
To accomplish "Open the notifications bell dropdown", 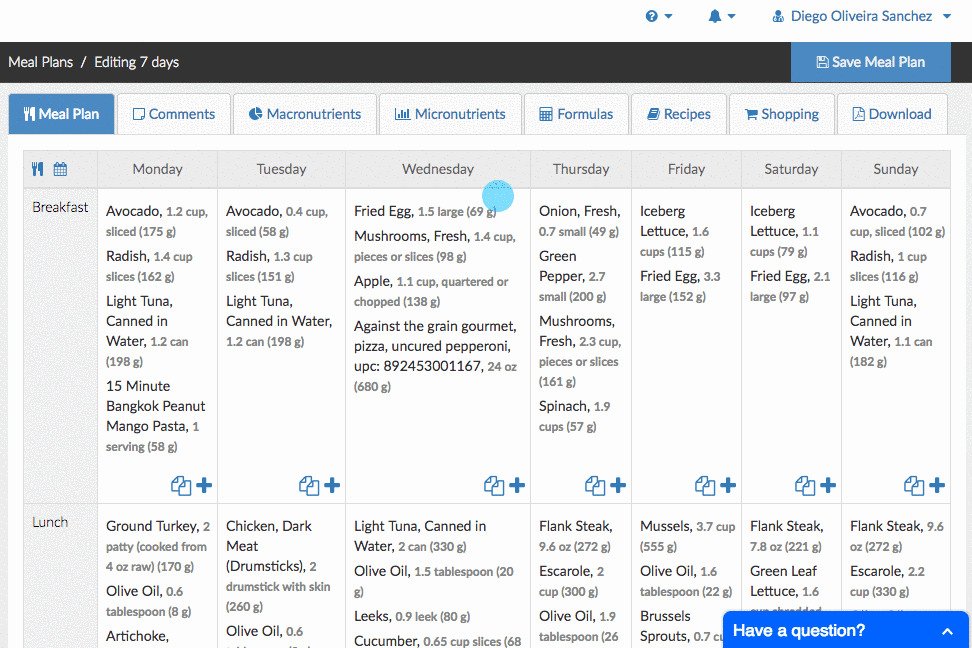I will click(721, 16).
